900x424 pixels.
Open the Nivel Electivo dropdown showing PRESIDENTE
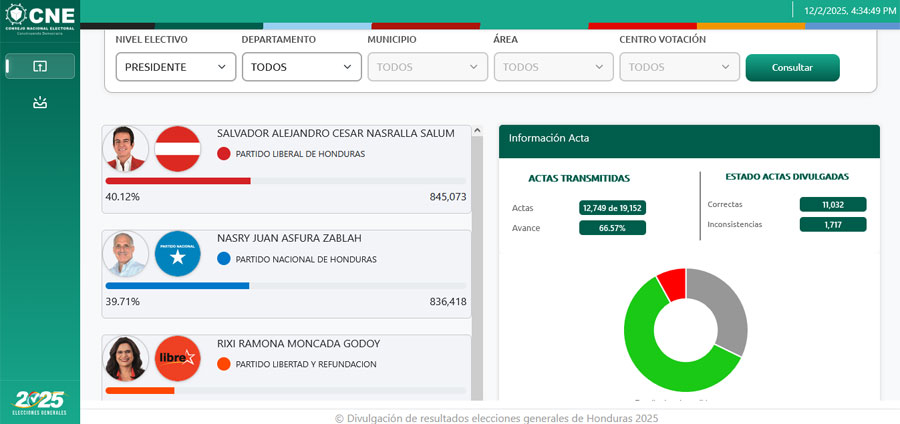point(176,67)
